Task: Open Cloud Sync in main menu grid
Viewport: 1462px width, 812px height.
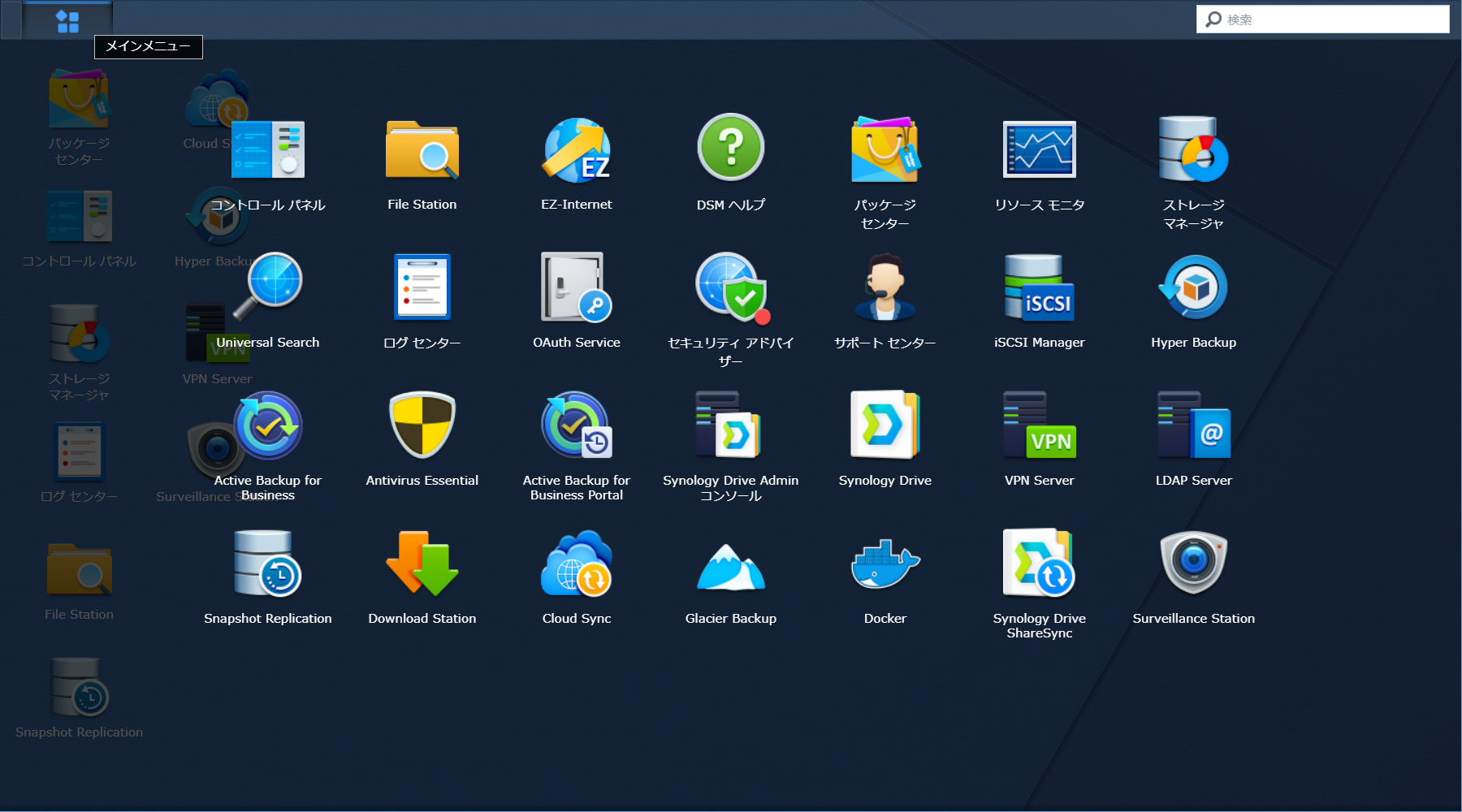Action: [x=577, y=578]
